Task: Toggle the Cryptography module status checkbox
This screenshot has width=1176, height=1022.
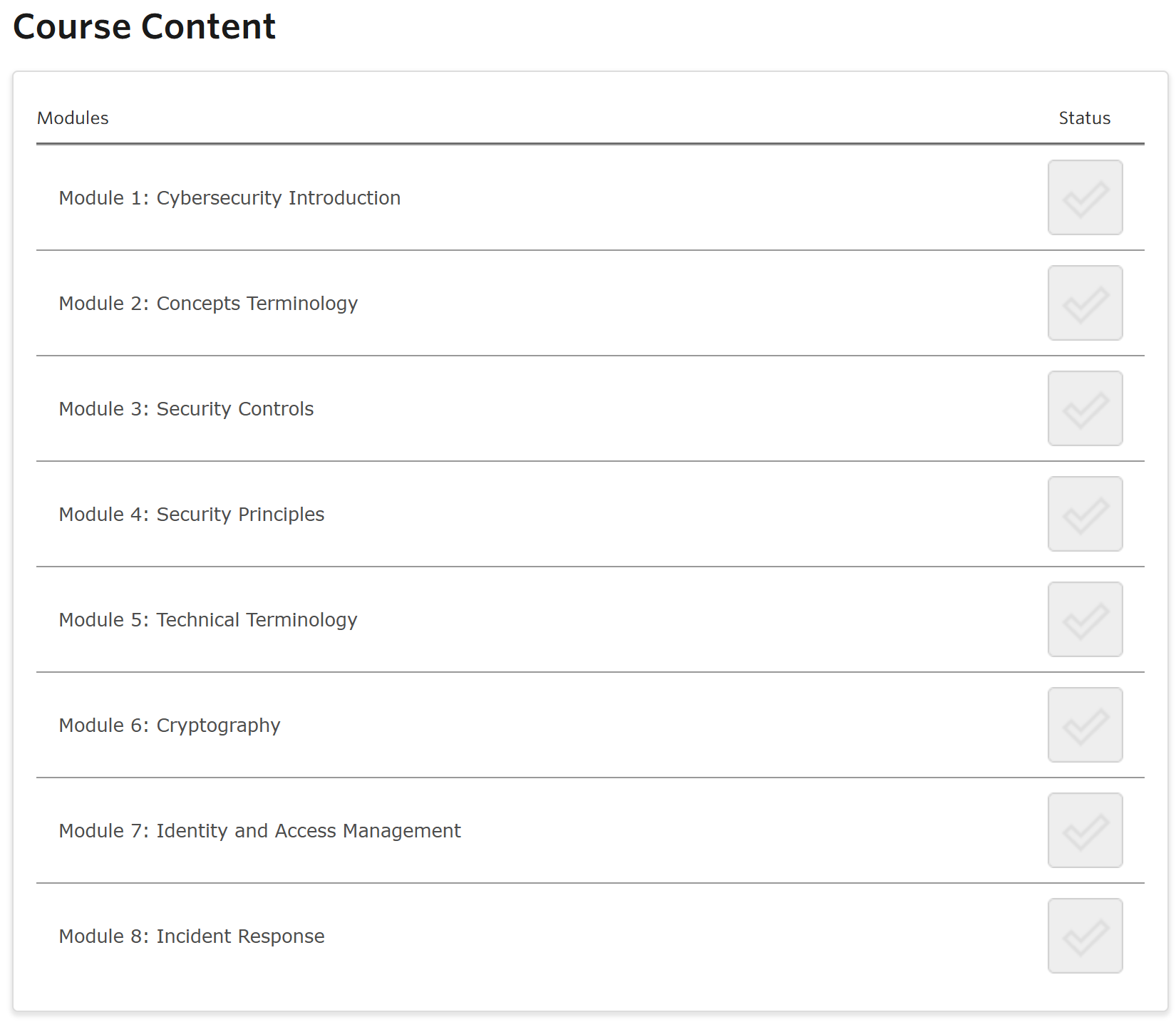Action: click(x=1085, y=725)
